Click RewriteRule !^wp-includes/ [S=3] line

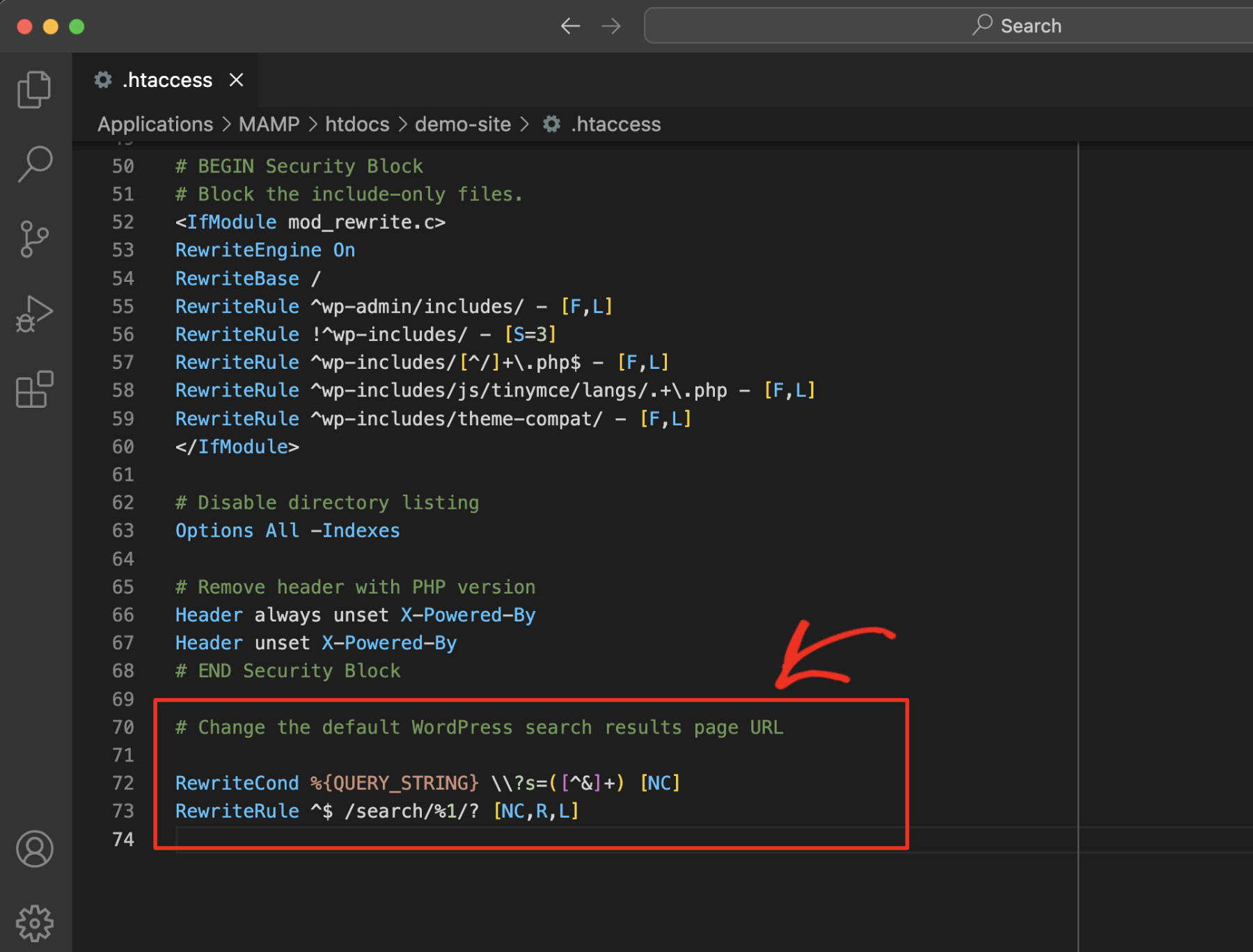coord(366,335)
